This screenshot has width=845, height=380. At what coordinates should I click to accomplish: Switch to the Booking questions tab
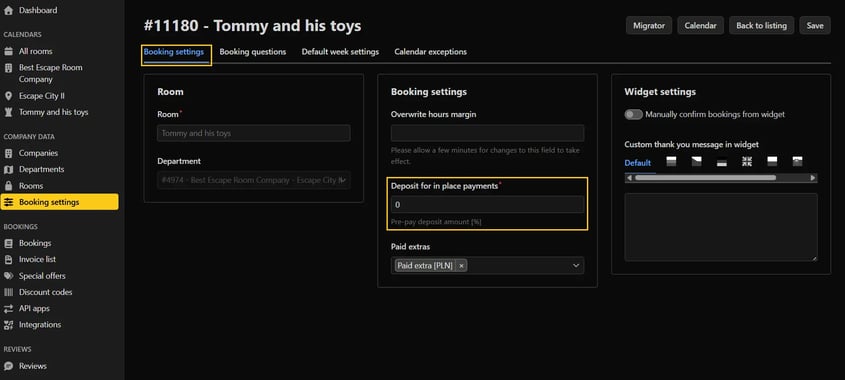[253, 52]
